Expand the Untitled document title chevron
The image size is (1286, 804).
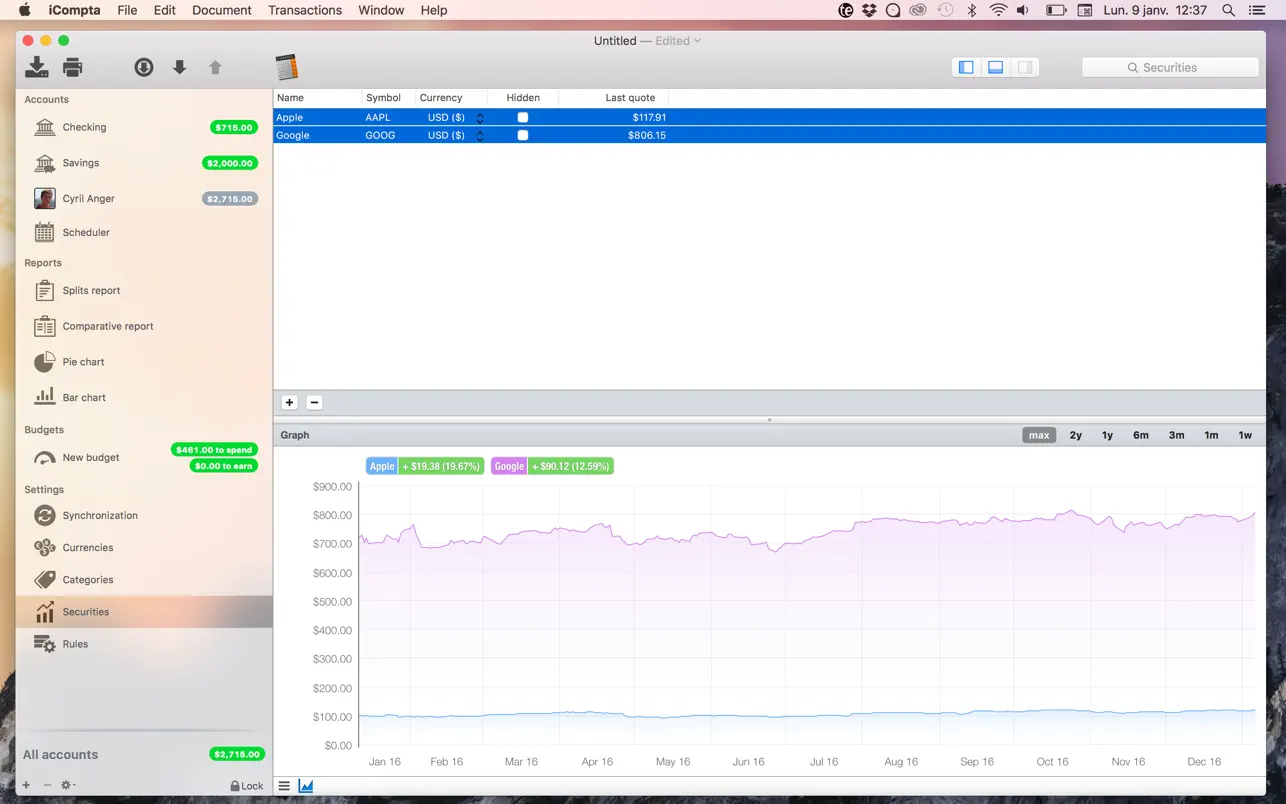[x=697, y=41]
